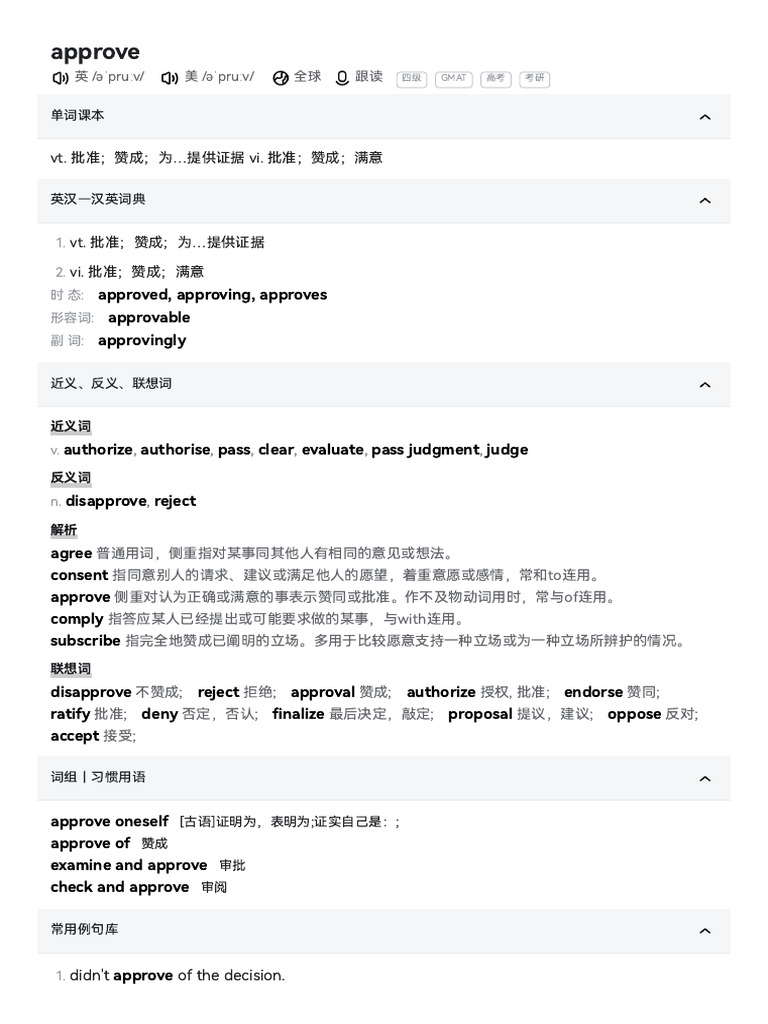Collapse the 常用例句库 section

point(705,931)
